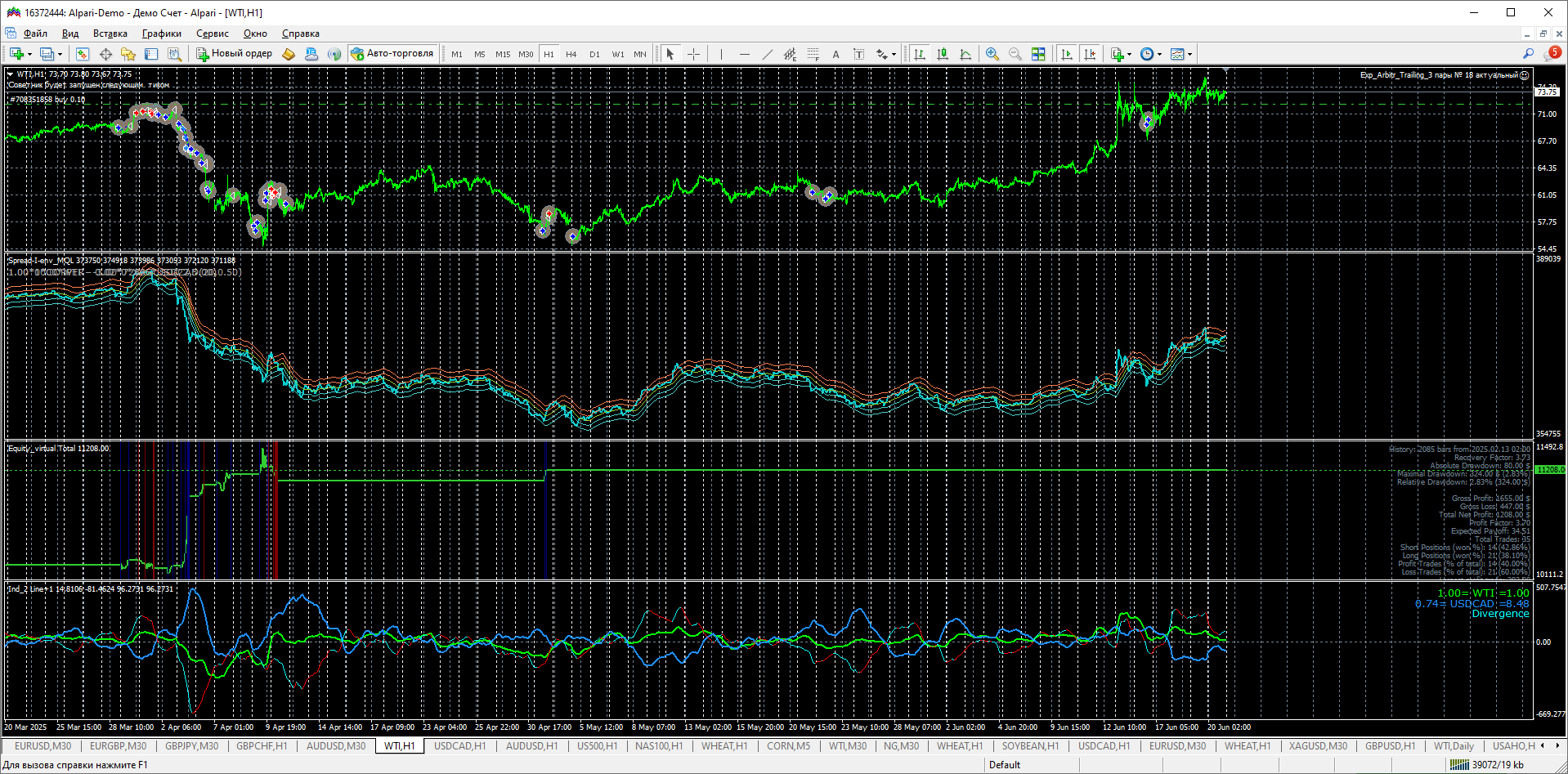Toggle chart auto-scroll

1067,54
